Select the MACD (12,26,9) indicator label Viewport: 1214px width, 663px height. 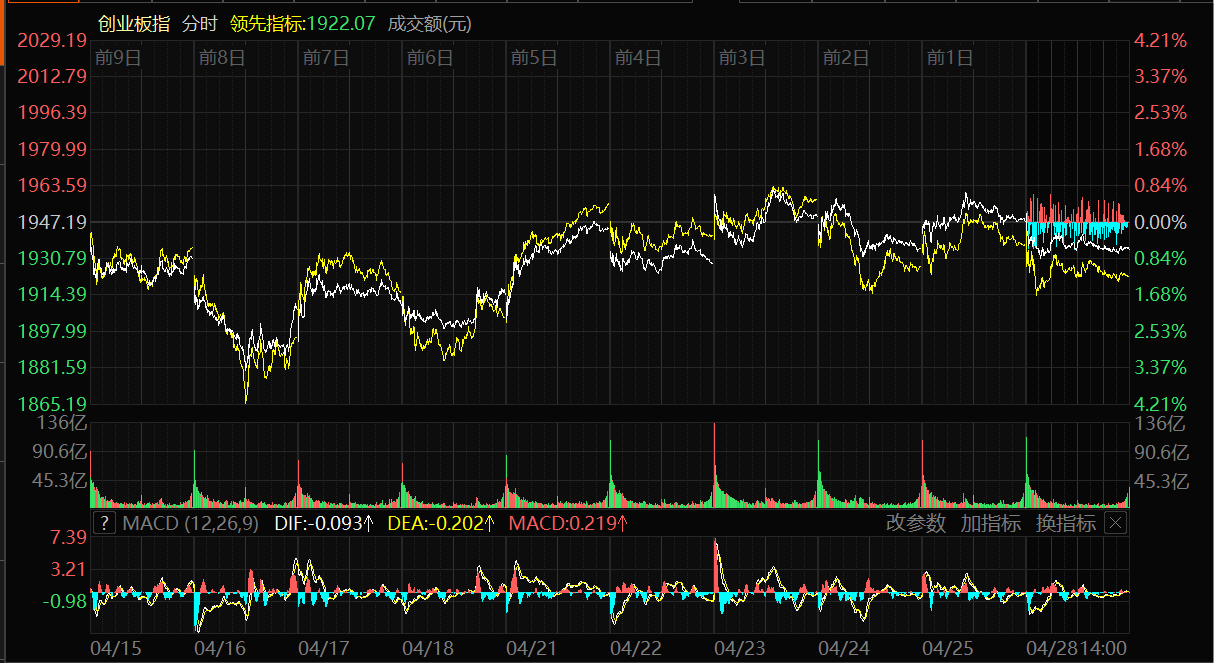tap(191, 523)
